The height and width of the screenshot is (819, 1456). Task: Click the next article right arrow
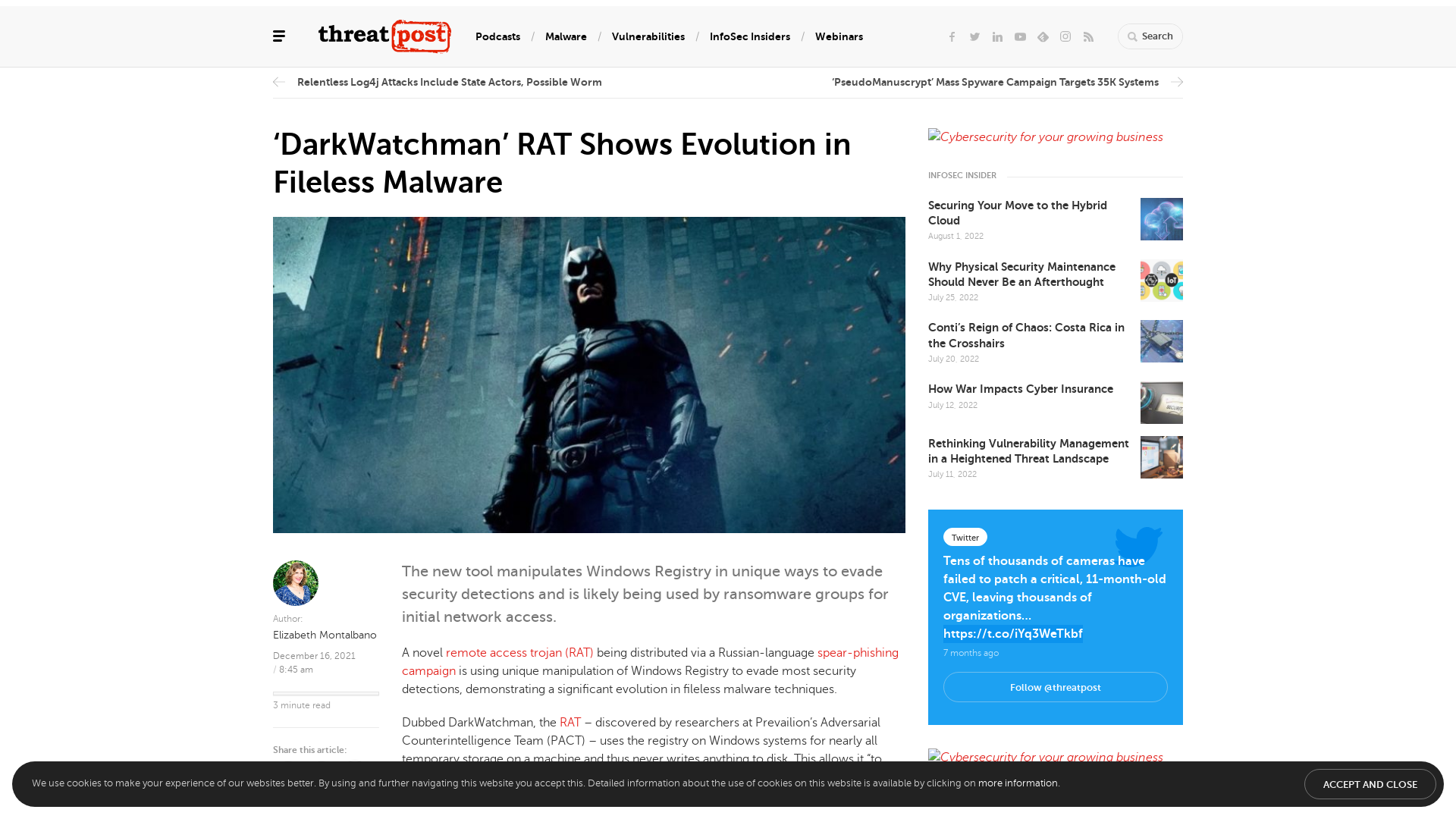point(1177,82)
